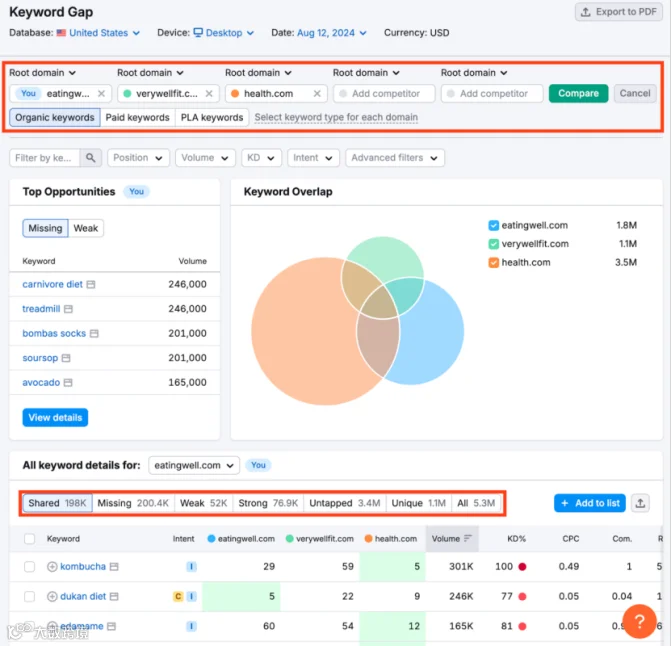Open the eatingwell.com keyword details dropdown
Viewport: 671px width, 646px height.
tap(194, 465)
